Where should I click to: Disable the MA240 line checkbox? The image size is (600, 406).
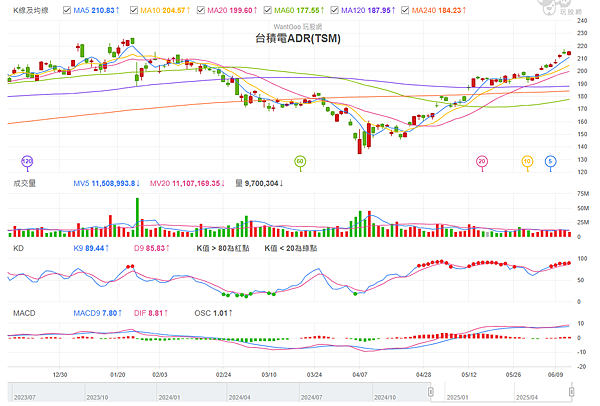[x=405, y=10]
